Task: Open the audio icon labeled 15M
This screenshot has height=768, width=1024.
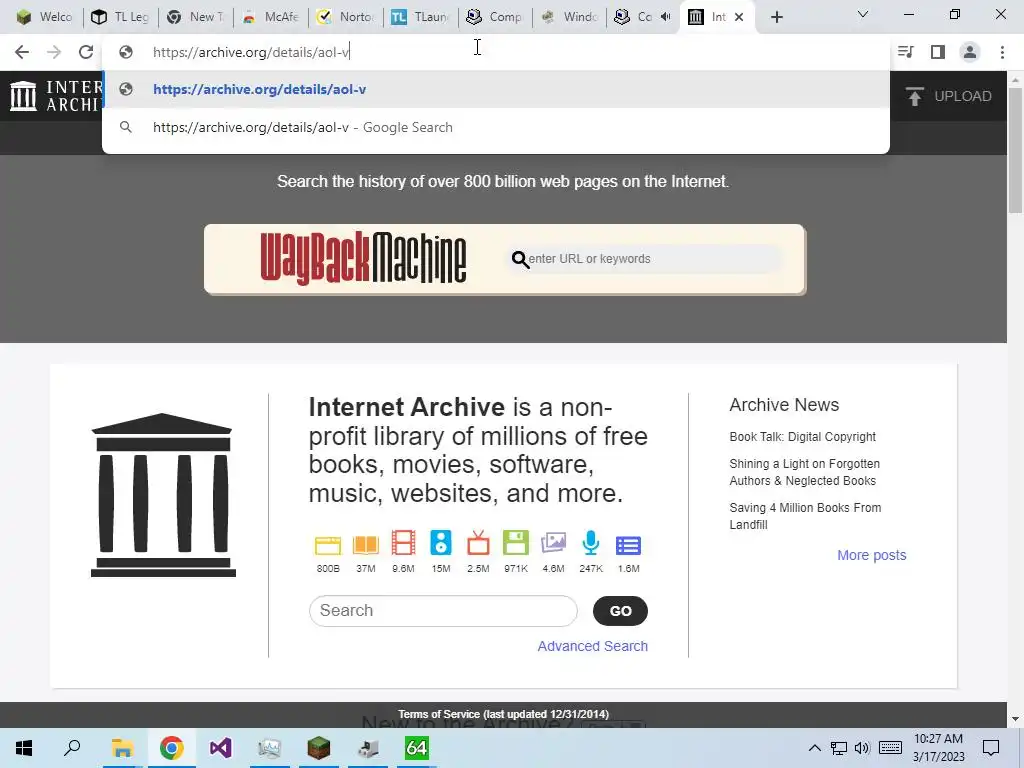Action: tap(441, 543)
